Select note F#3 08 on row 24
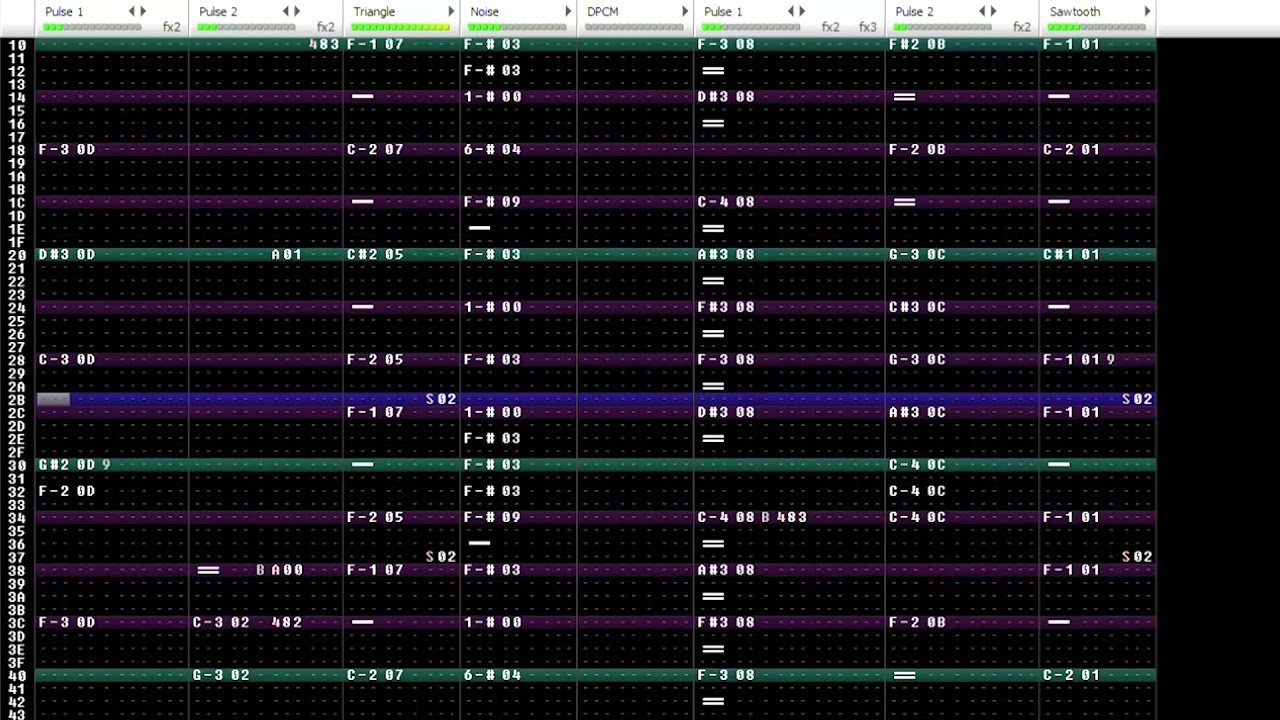Screen dimensions: 1280x720 pyautogui.click(x=726, y=307)
